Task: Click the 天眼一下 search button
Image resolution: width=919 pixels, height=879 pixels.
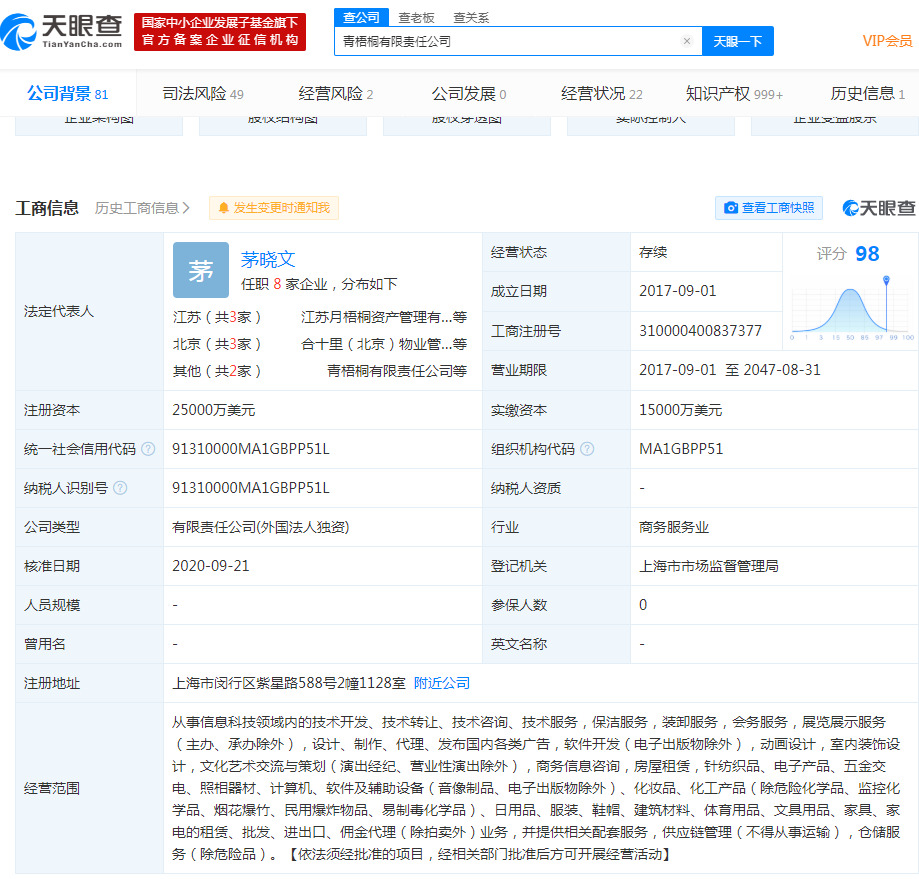Action: pyautogui.click(x=737, y=41)
